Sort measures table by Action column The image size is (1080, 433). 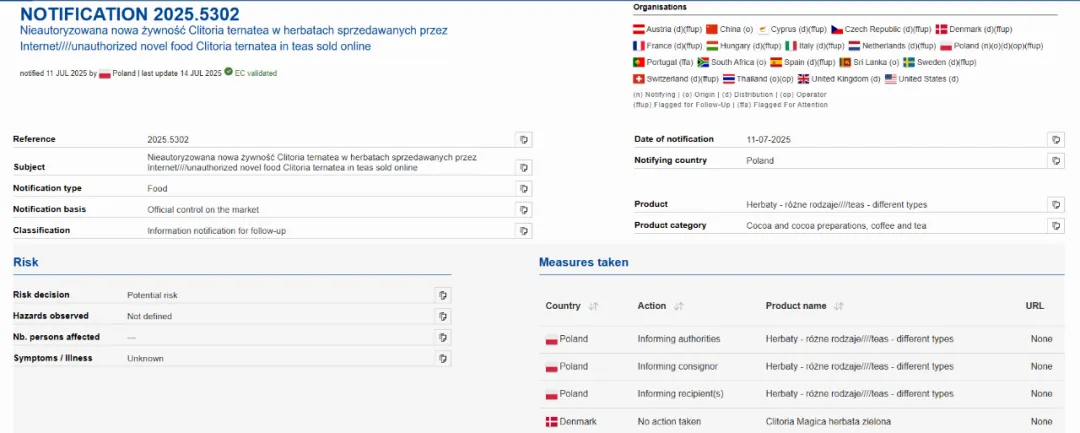click(x=679, y=306)
